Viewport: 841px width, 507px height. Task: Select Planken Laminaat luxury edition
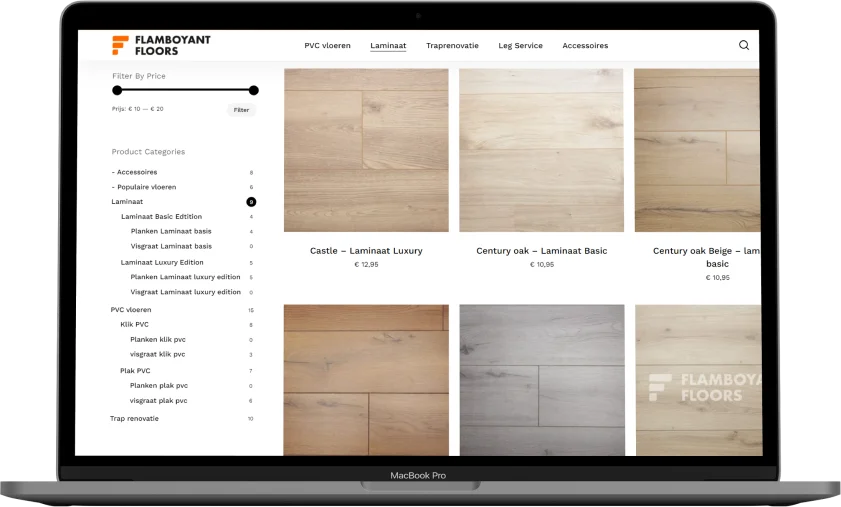tap(185, 277)
